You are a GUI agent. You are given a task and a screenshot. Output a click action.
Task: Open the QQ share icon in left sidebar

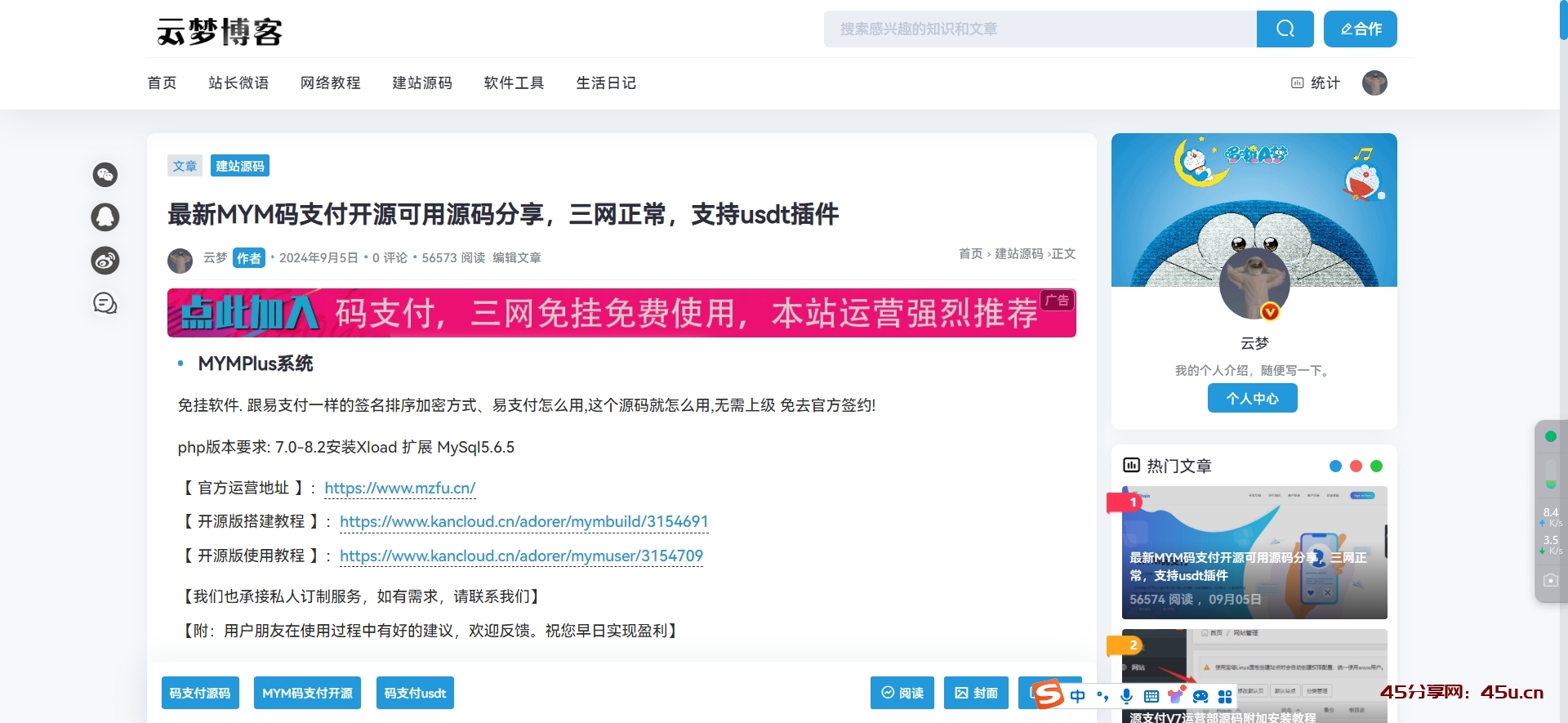pyautogui.click(x=105, y=217)
